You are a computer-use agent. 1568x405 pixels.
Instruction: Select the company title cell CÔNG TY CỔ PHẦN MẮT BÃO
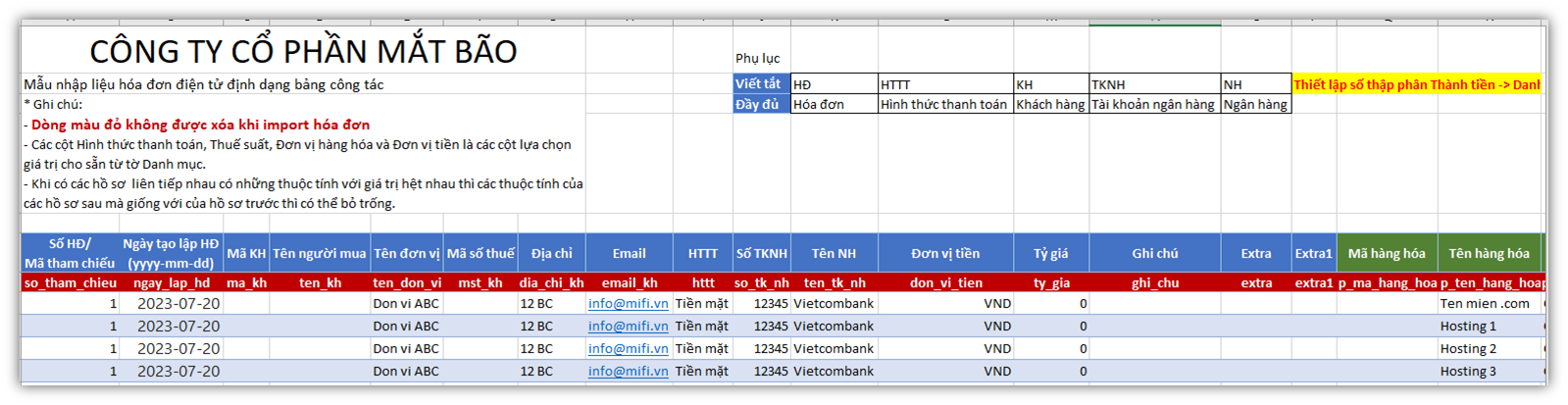[303, 51]
